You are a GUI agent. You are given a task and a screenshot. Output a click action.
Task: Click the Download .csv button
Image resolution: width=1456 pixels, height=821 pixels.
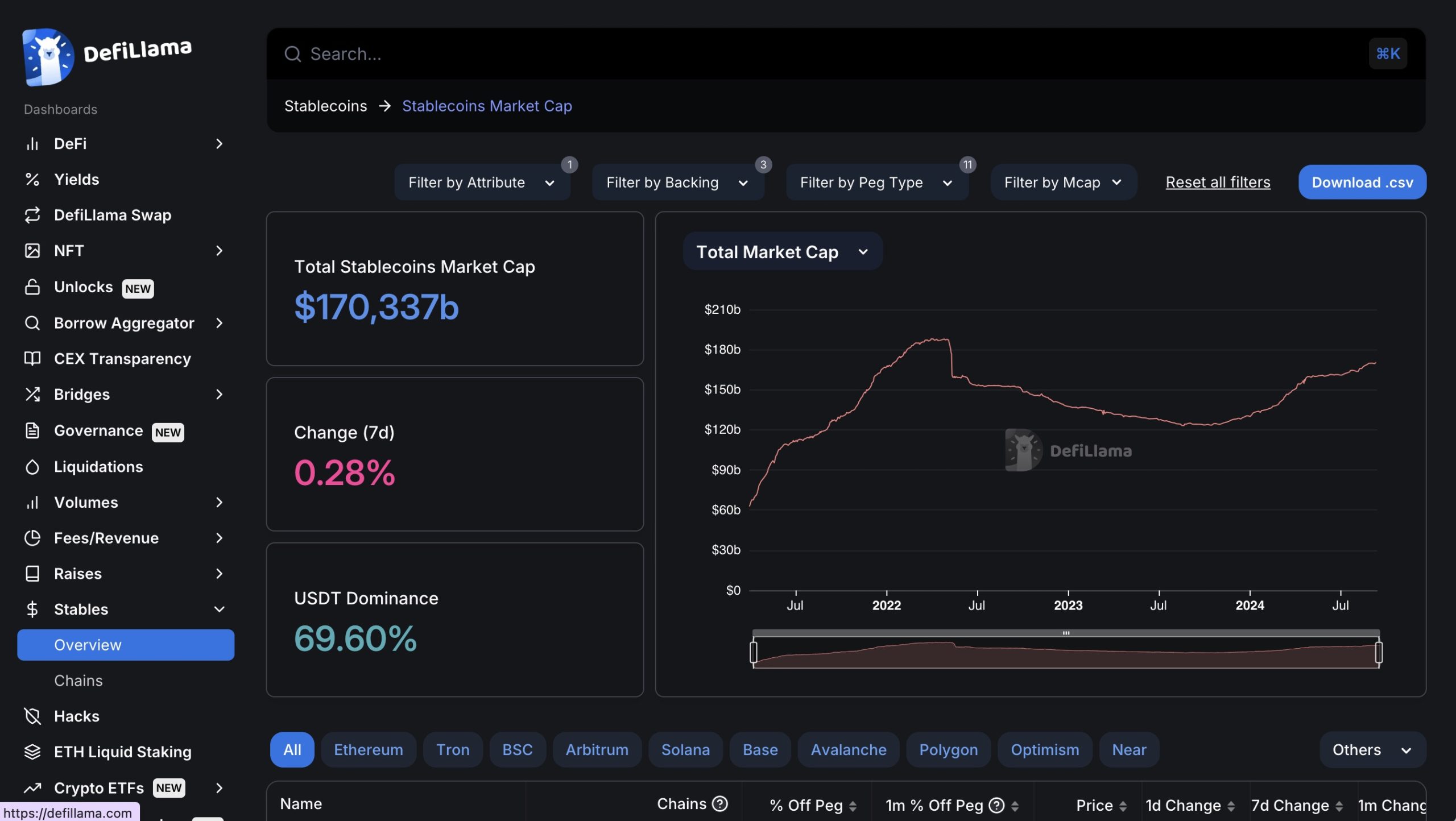(1362, 183)
